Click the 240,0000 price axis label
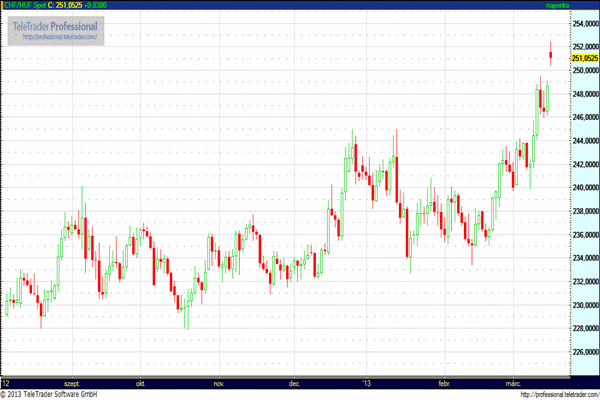600x400 pixels. click(584, 188)
